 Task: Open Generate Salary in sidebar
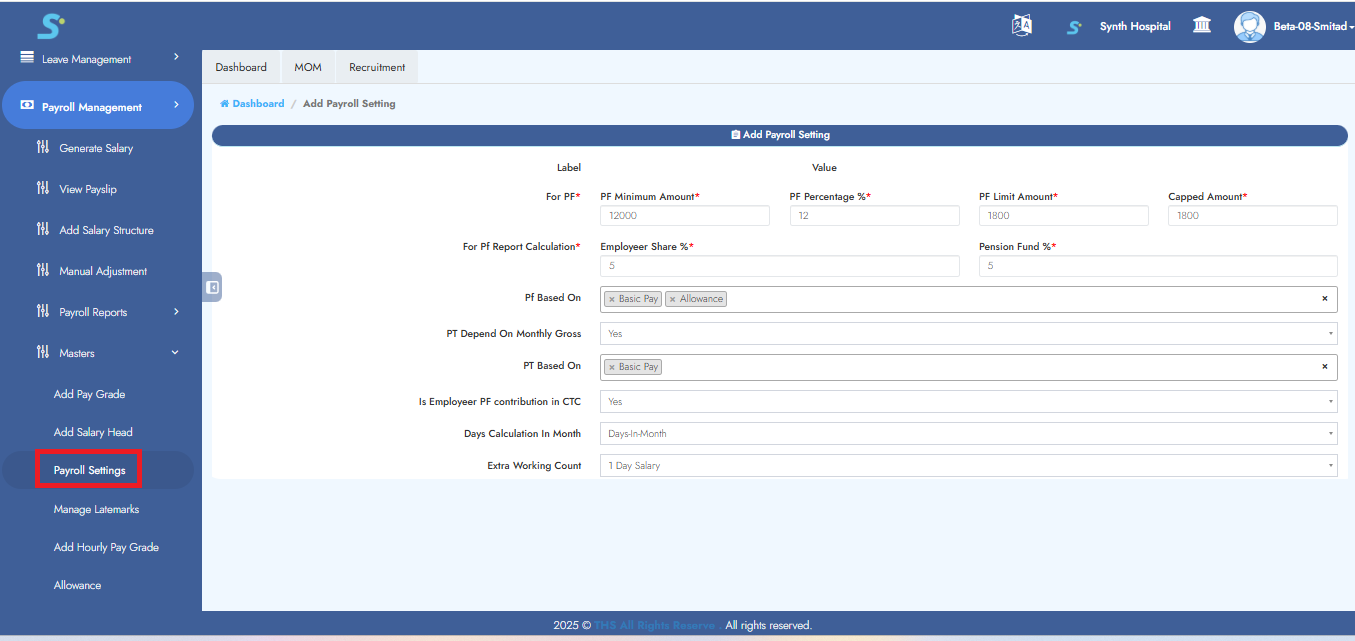point(96,148)
